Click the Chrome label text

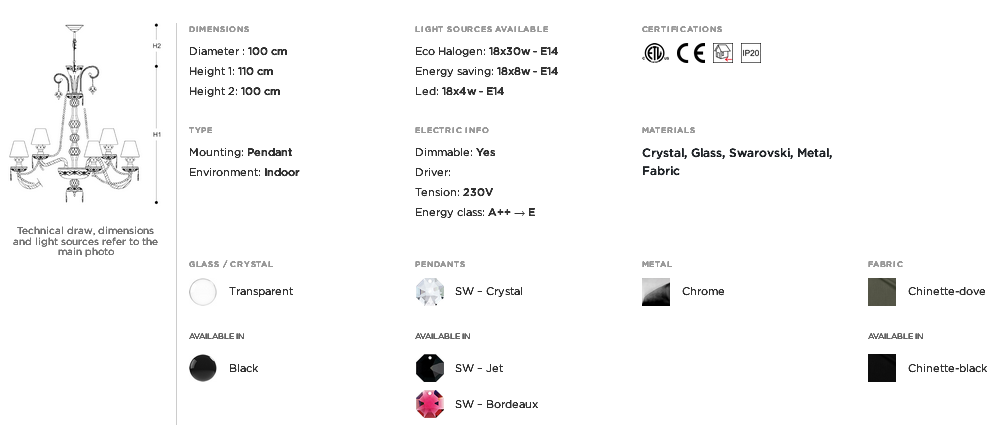(x=703, y=291)
